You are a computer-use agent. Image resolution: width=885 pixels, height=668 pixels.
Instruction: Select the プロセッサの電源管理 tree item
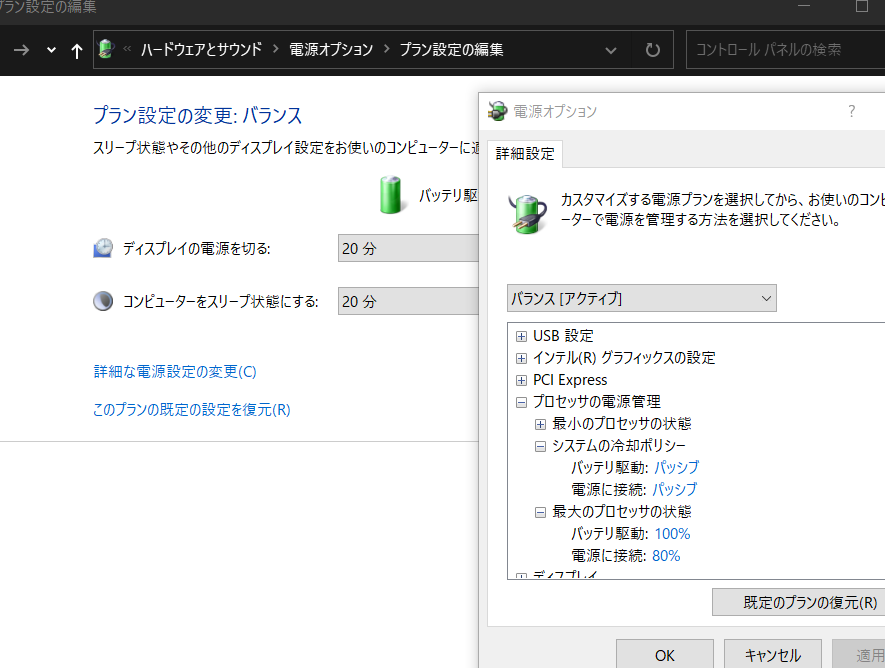pyautogui.click(x=597, y=402)
